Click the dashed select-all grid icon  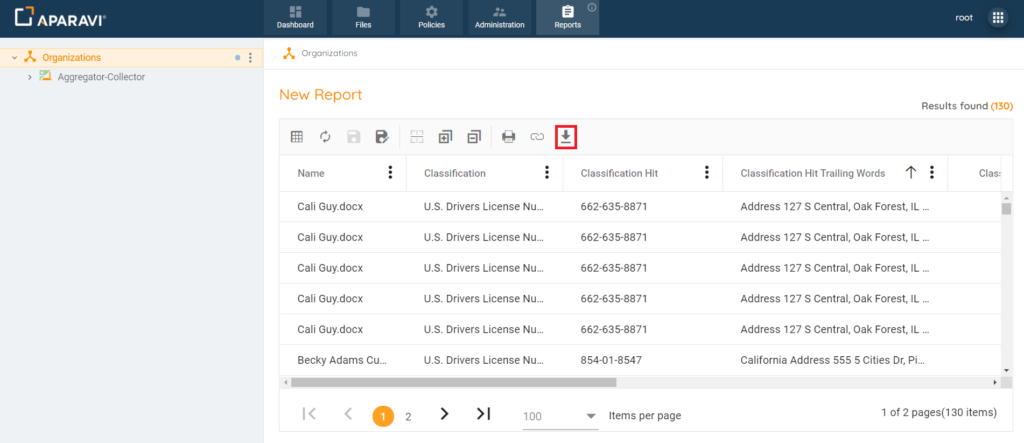[x=417, y=137]
